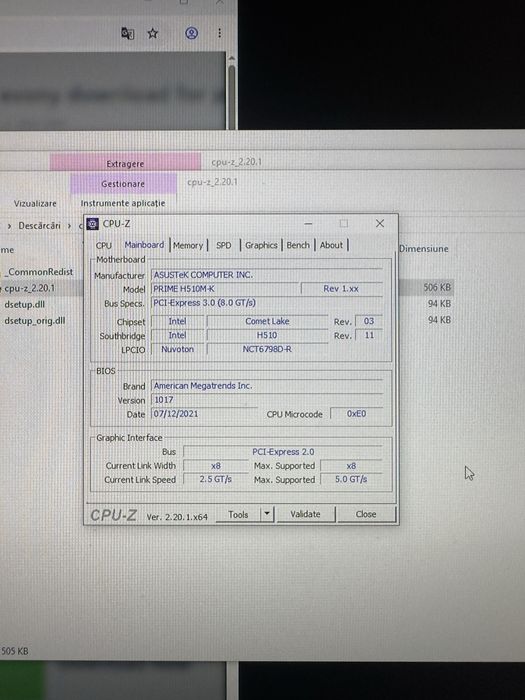Click the Max. Supported 5.0 GT/s value
Viewport: 525px width, 700px height.
(351, 479)
